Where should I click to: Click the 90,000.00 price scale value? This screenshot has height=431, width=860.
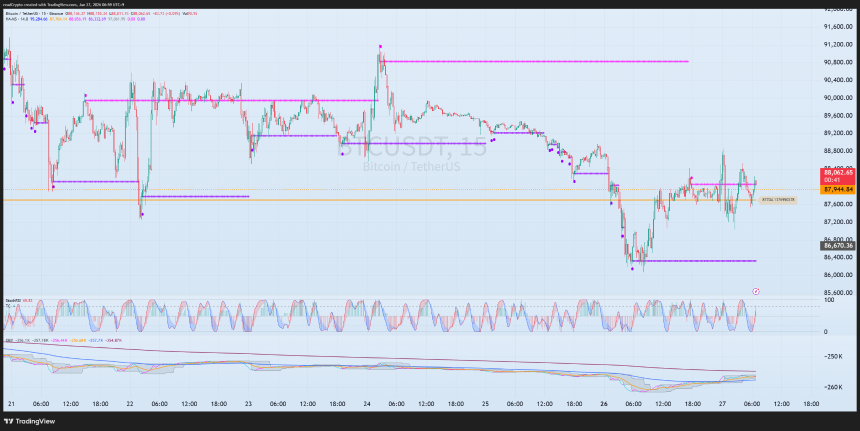[839, 98]
